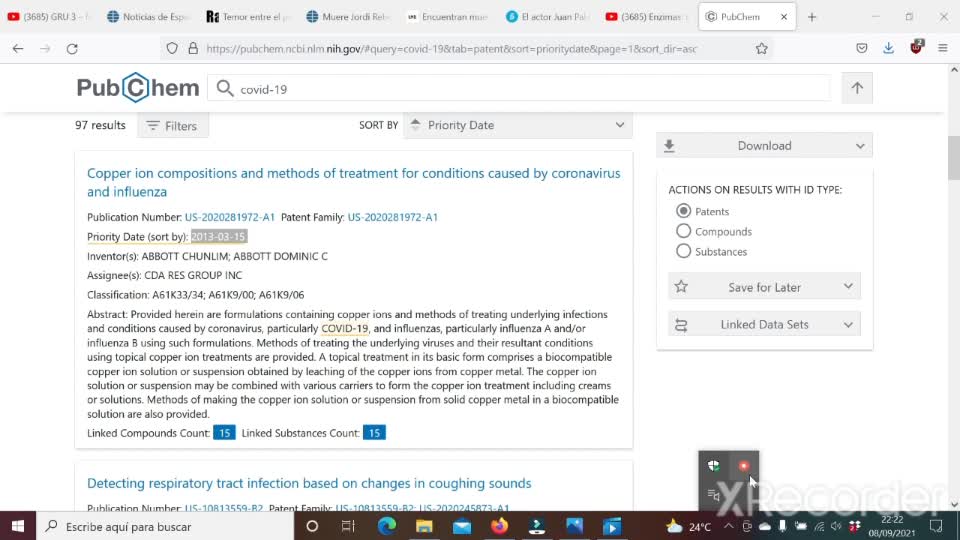Click Linked Compounds Count 15 badge
The width and height of the screenshot is (960, 540).
[x=224, y=432]
